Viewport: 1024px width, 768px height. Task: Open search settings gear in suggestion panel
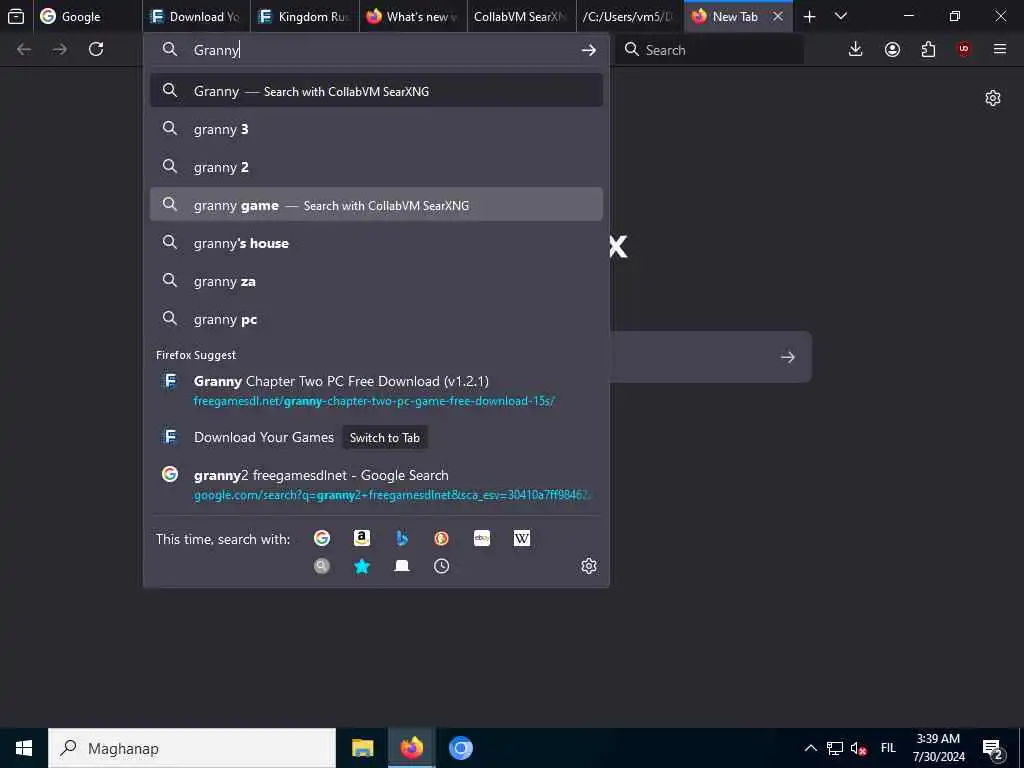point(589,566)
